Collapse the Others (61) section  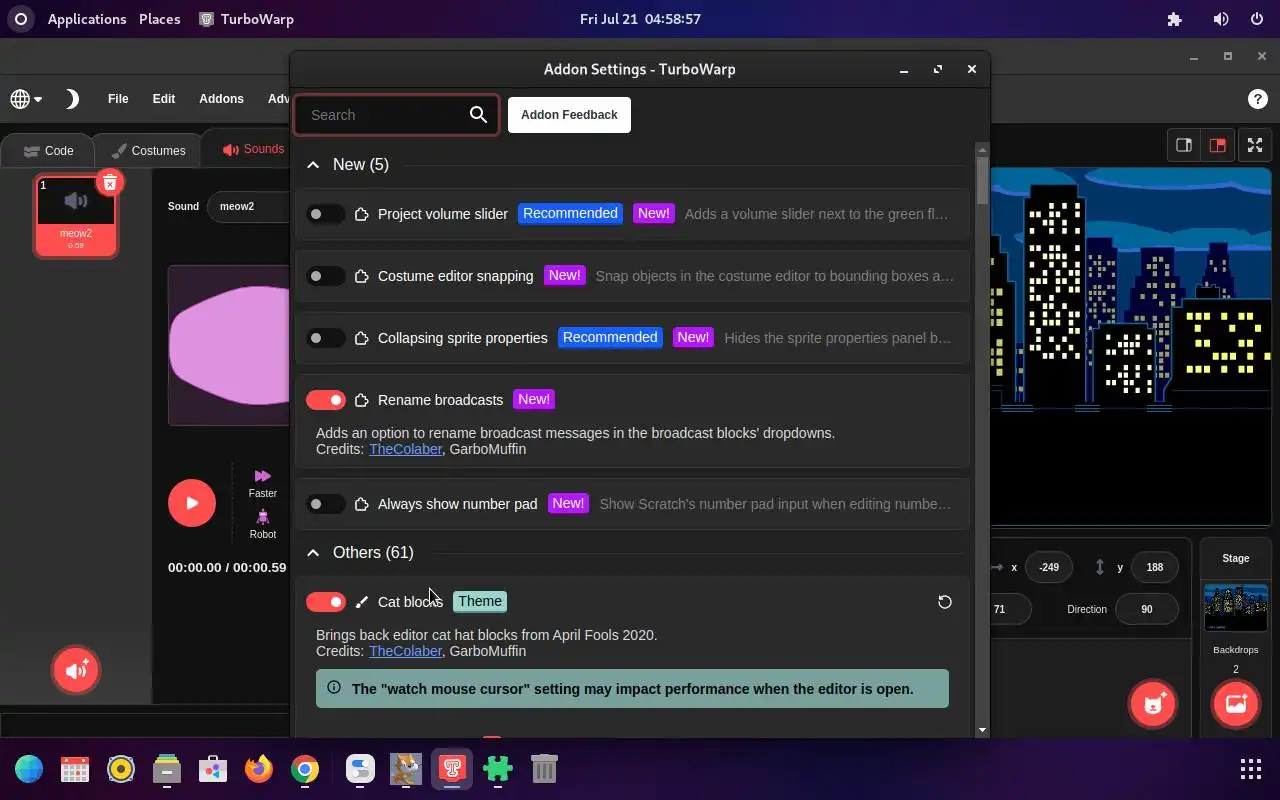(x=313, y=553)
